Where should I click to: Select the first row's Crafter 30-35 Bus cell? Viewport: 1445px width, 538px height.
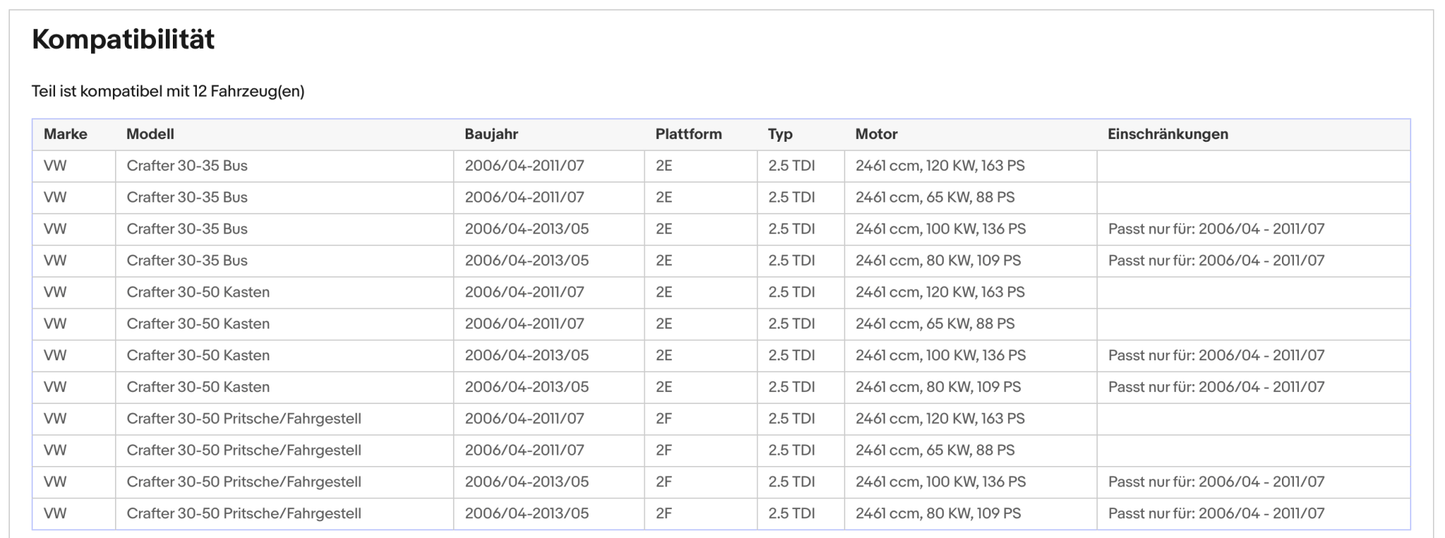(187, 166)
